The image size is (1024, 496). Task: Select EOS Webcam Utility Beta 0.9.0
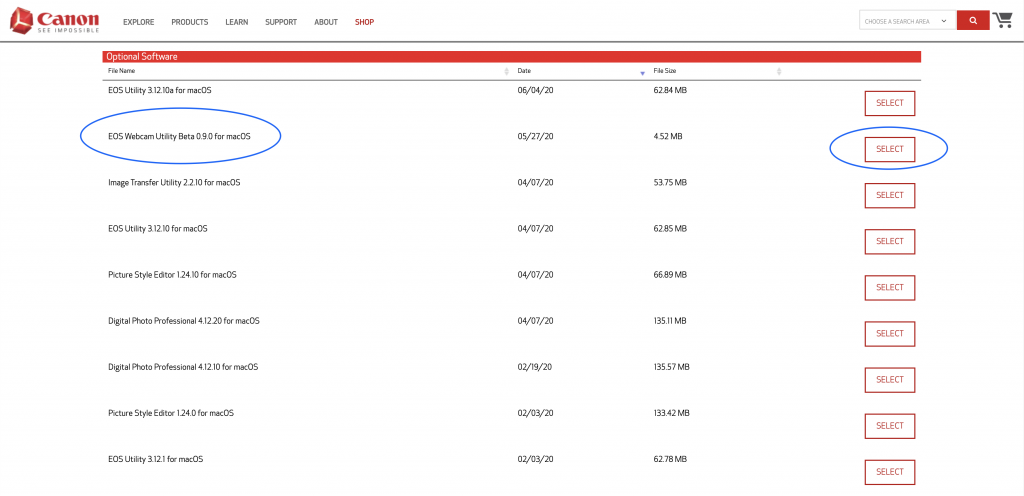[889, 149]
